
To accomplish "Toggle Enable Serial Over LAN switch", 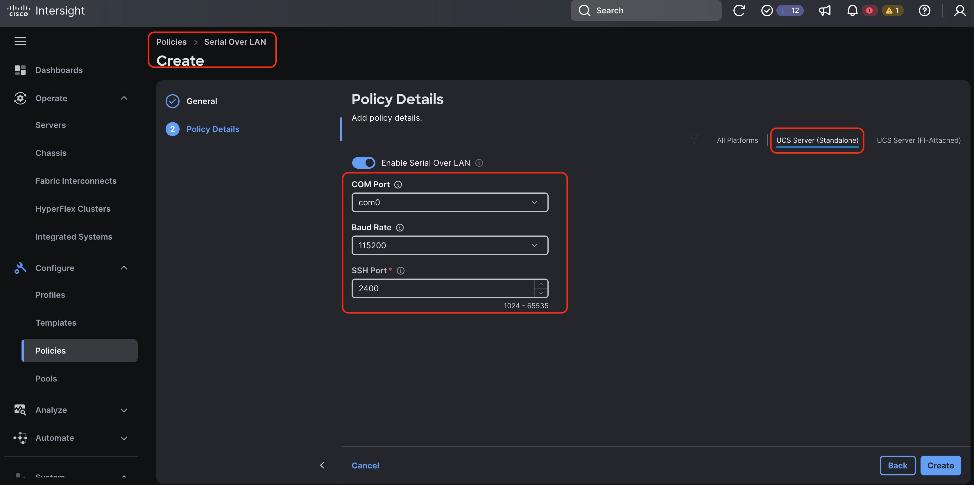I will coord(363,163).
